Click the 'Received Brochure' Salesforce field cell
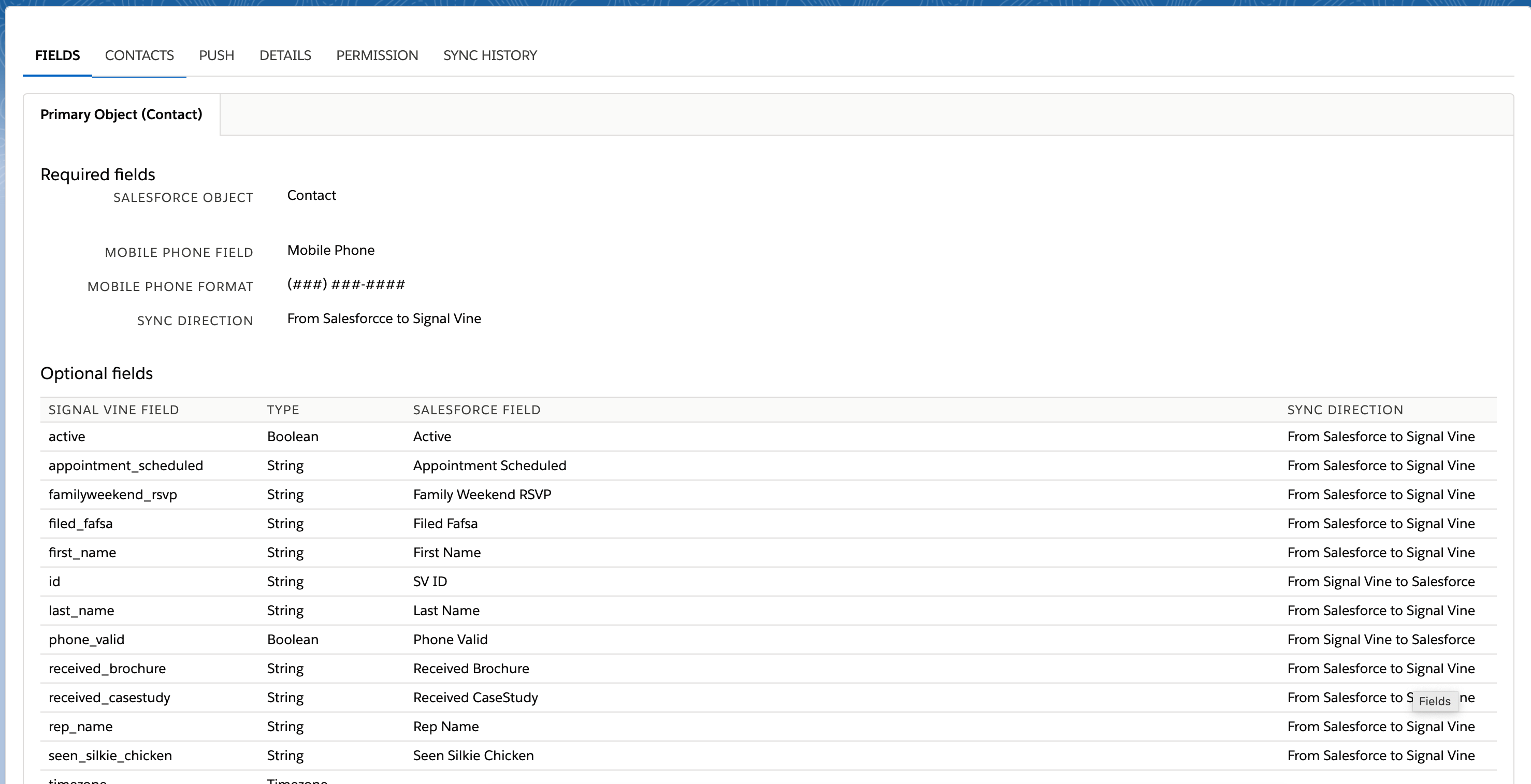 471,669
